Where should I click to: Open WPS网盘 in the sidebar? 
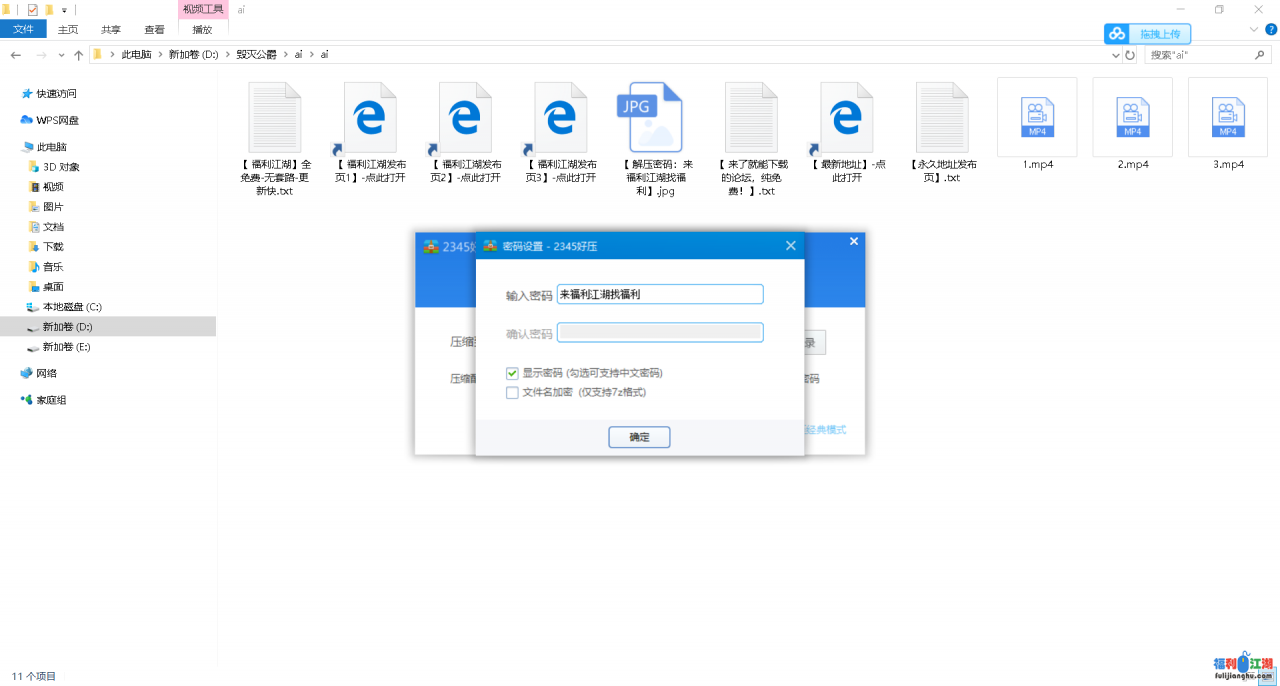click(57, 120)
